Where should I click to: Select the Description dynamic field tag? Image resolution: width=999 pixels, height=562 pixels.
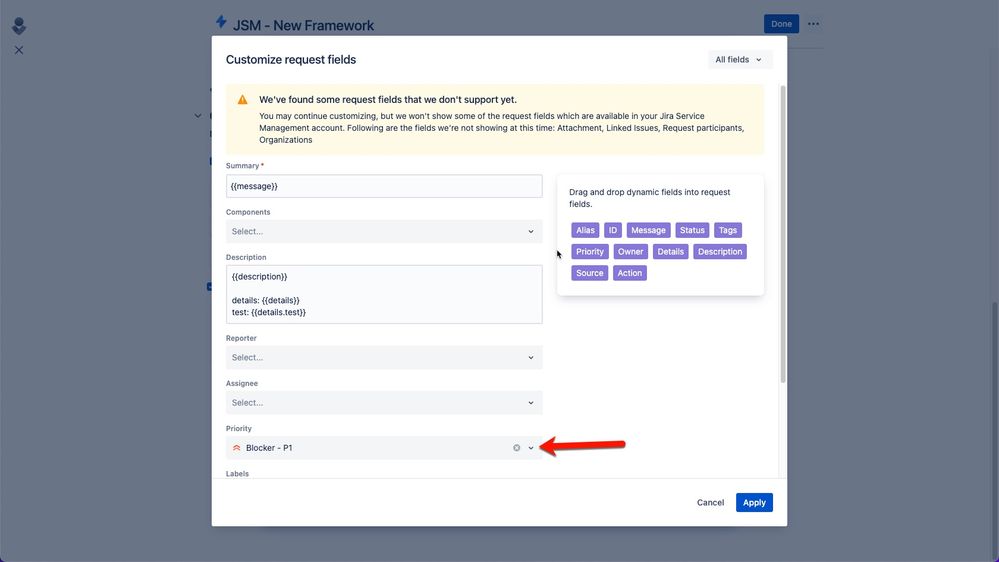coord(720,252)
